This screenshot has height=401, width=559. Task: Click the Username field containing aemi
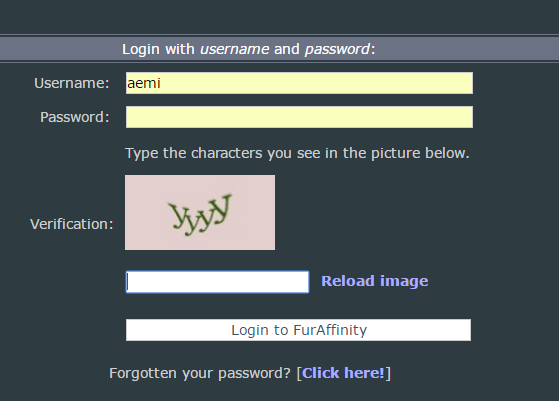(x=299, y=83)
